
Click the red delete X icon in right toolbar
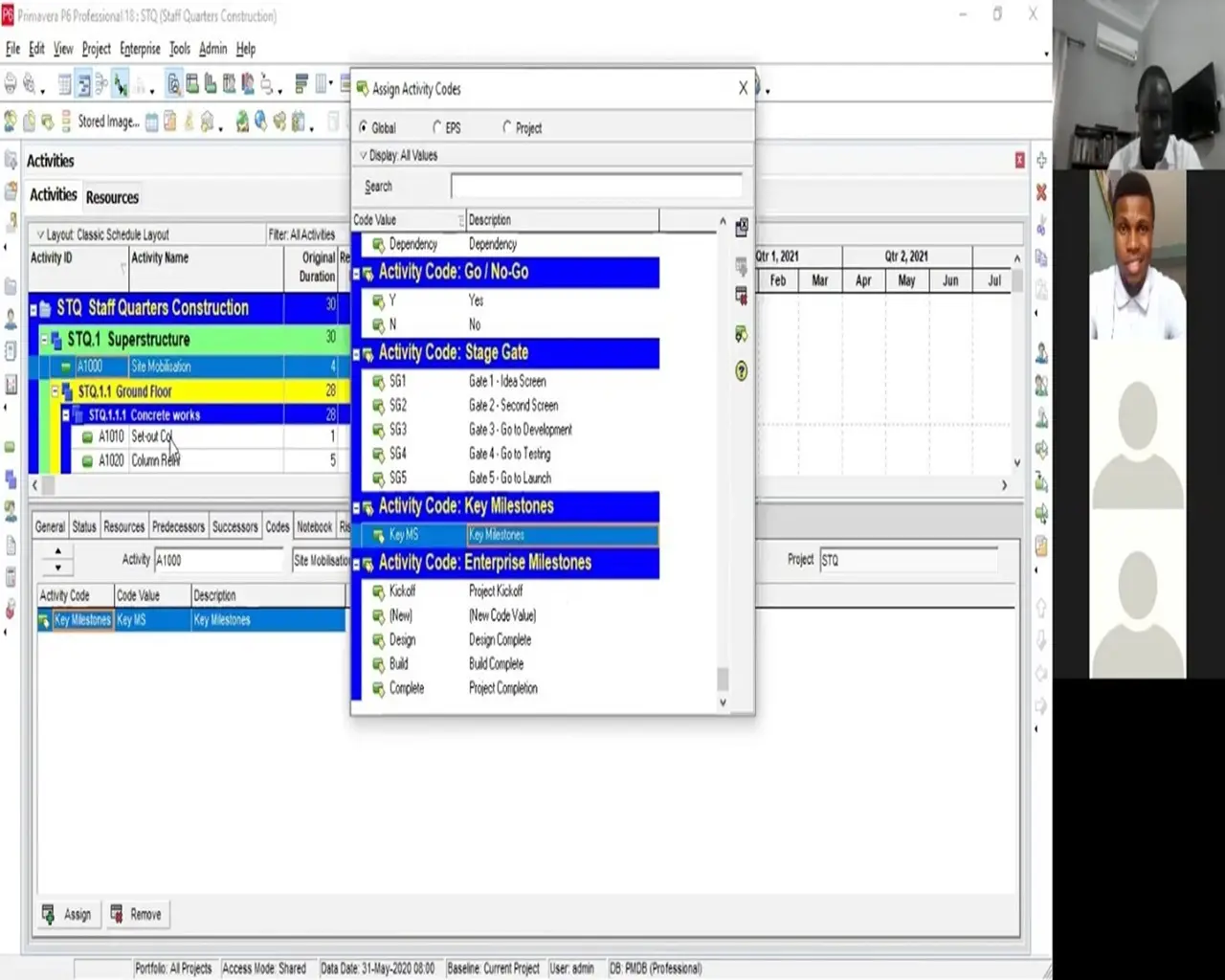1041,192
